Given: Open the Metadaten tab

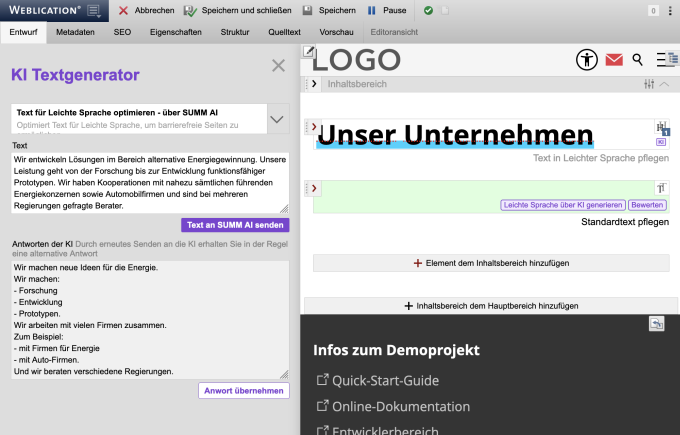Looking at the screenshot, I should (x=75, y=32).
